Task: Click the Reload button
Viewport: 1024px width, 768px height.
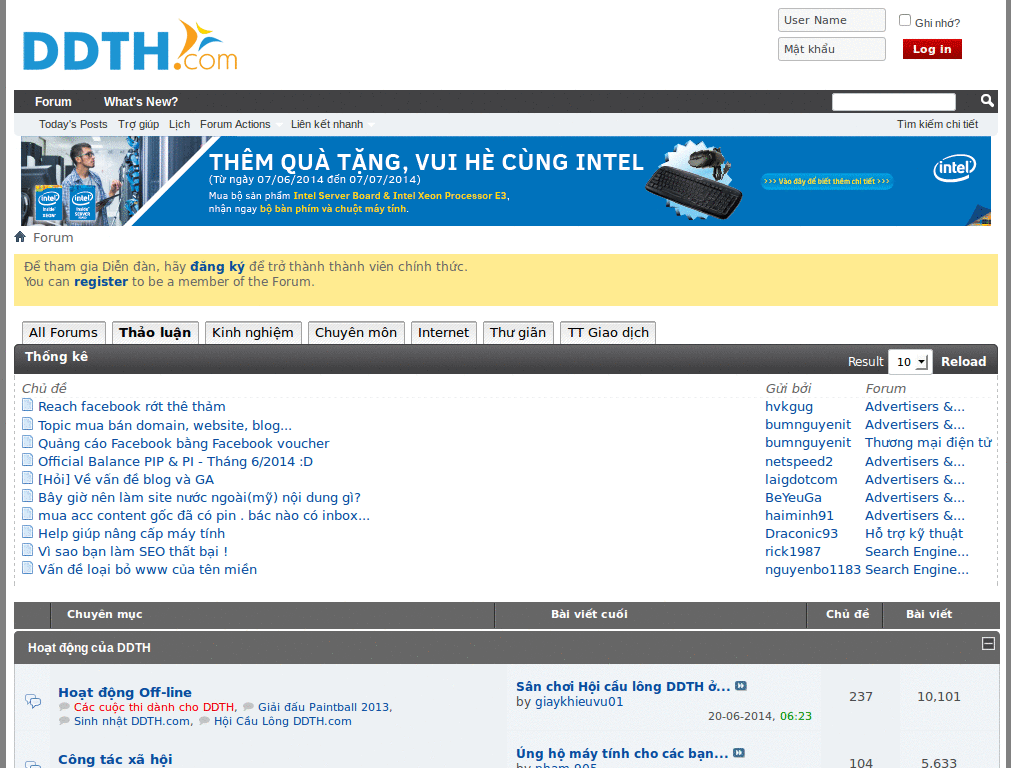Action: point(963,362)
